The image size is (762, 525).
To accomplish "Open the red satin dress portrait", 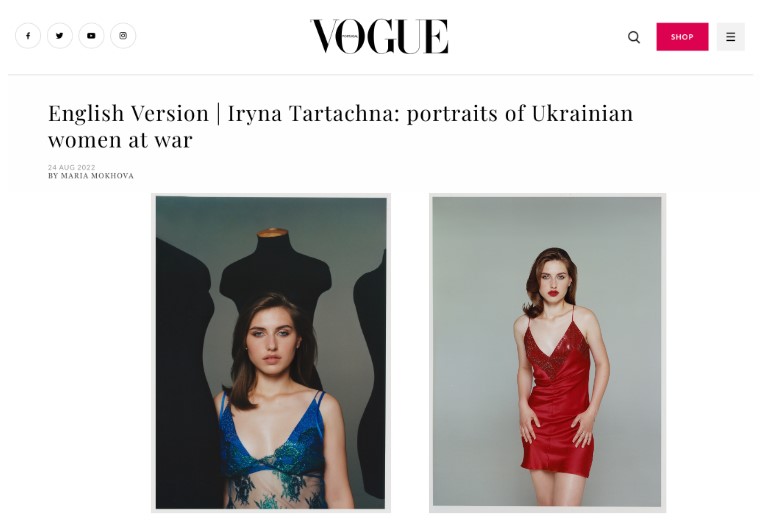I will pos(547,353).
